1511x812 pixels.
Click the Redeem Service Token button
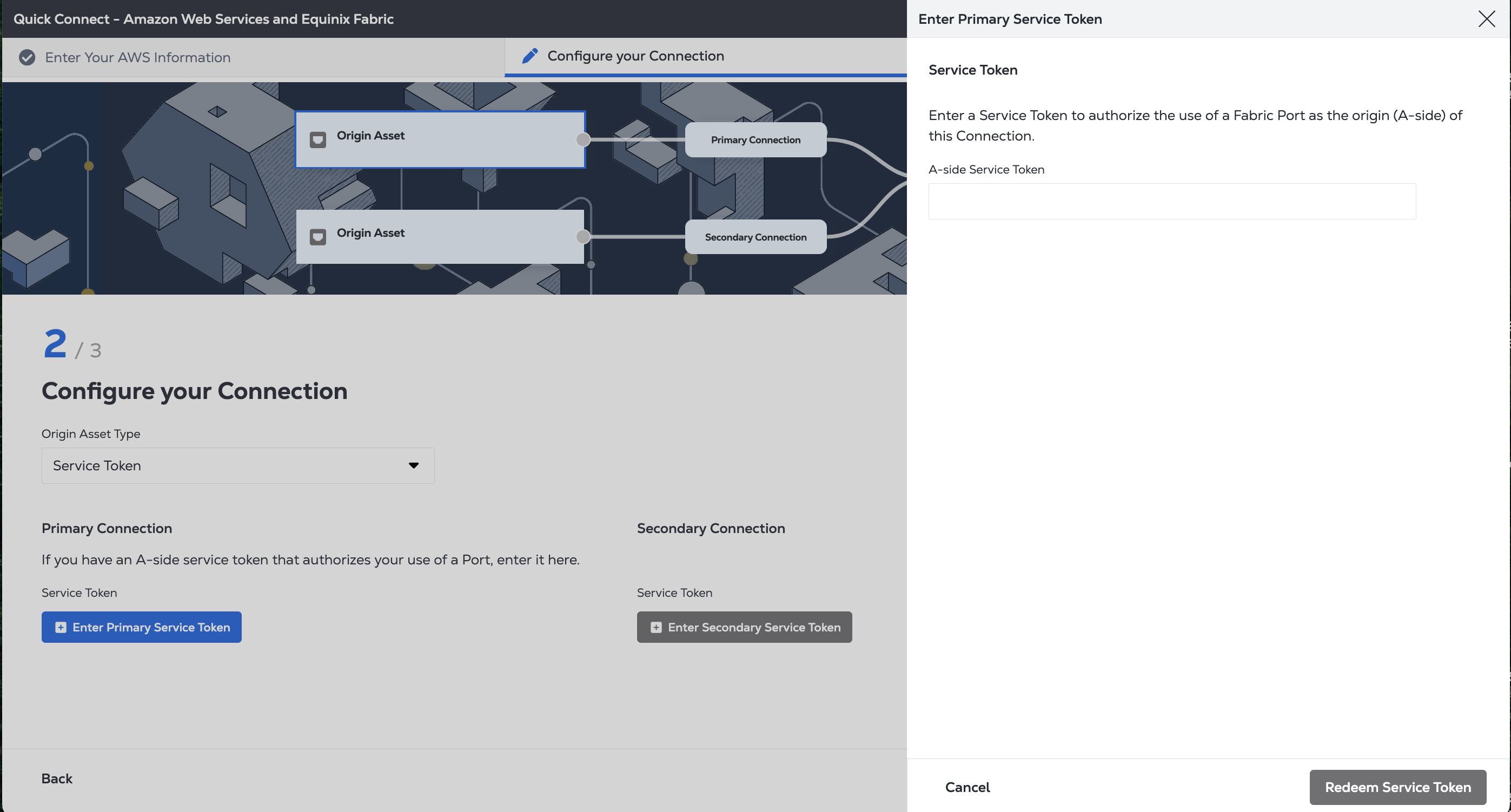pos(1398,787)
